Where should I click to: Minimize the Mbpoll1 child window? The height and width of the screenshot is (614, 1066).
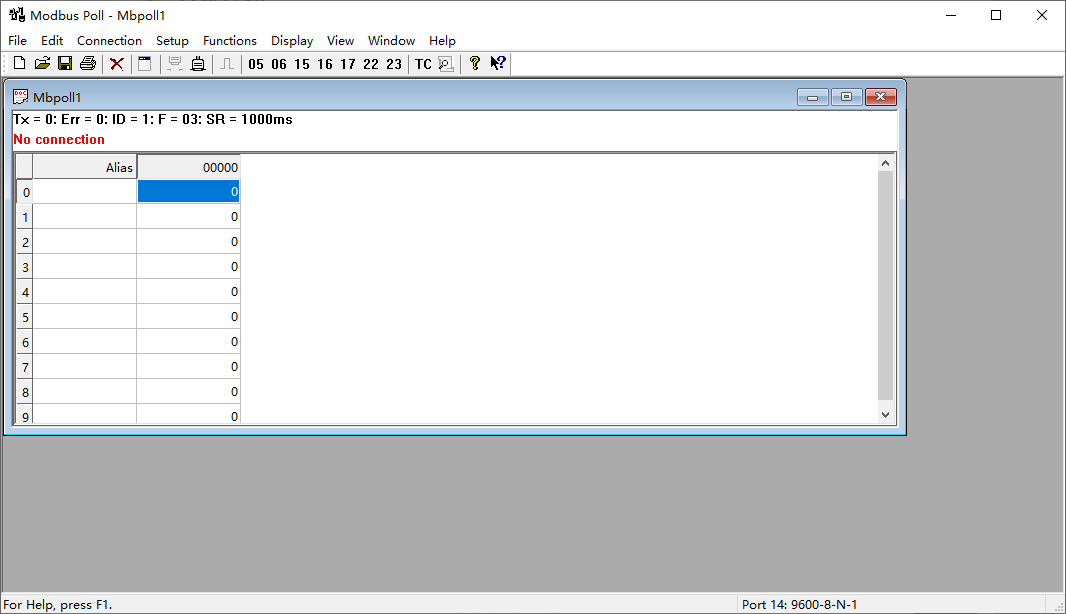[x=812, y=97]
